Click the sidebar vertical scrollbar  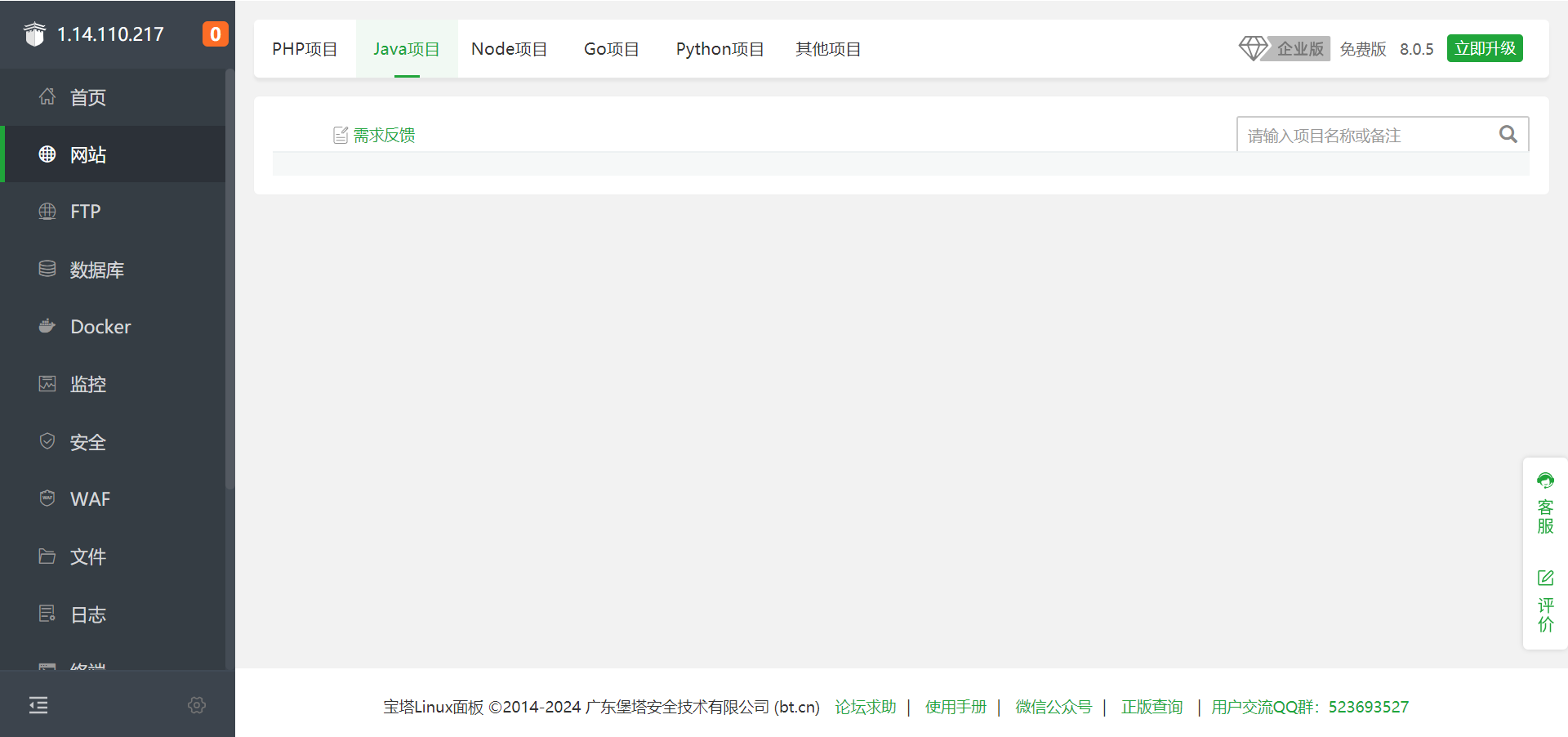229,278
